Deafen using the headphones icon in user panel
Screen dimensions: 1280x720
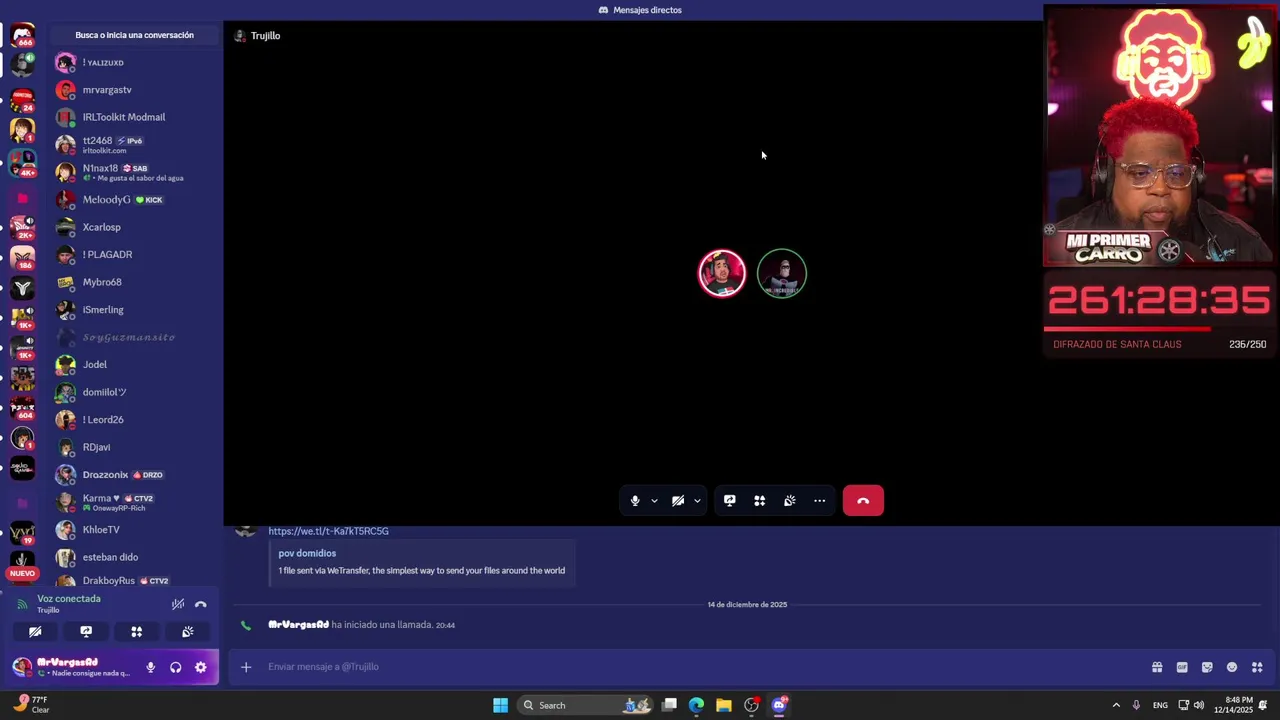click(x=176, y=667)
